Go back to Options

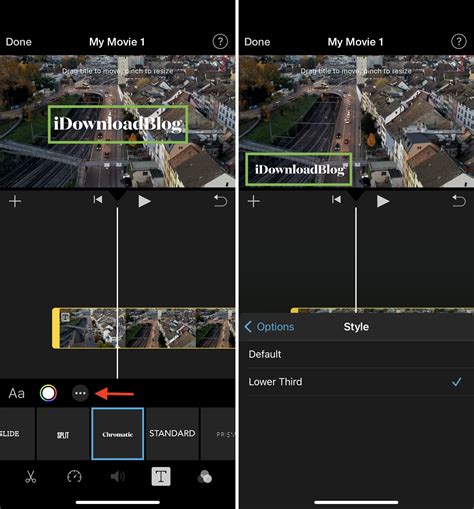tap(269, 327)
